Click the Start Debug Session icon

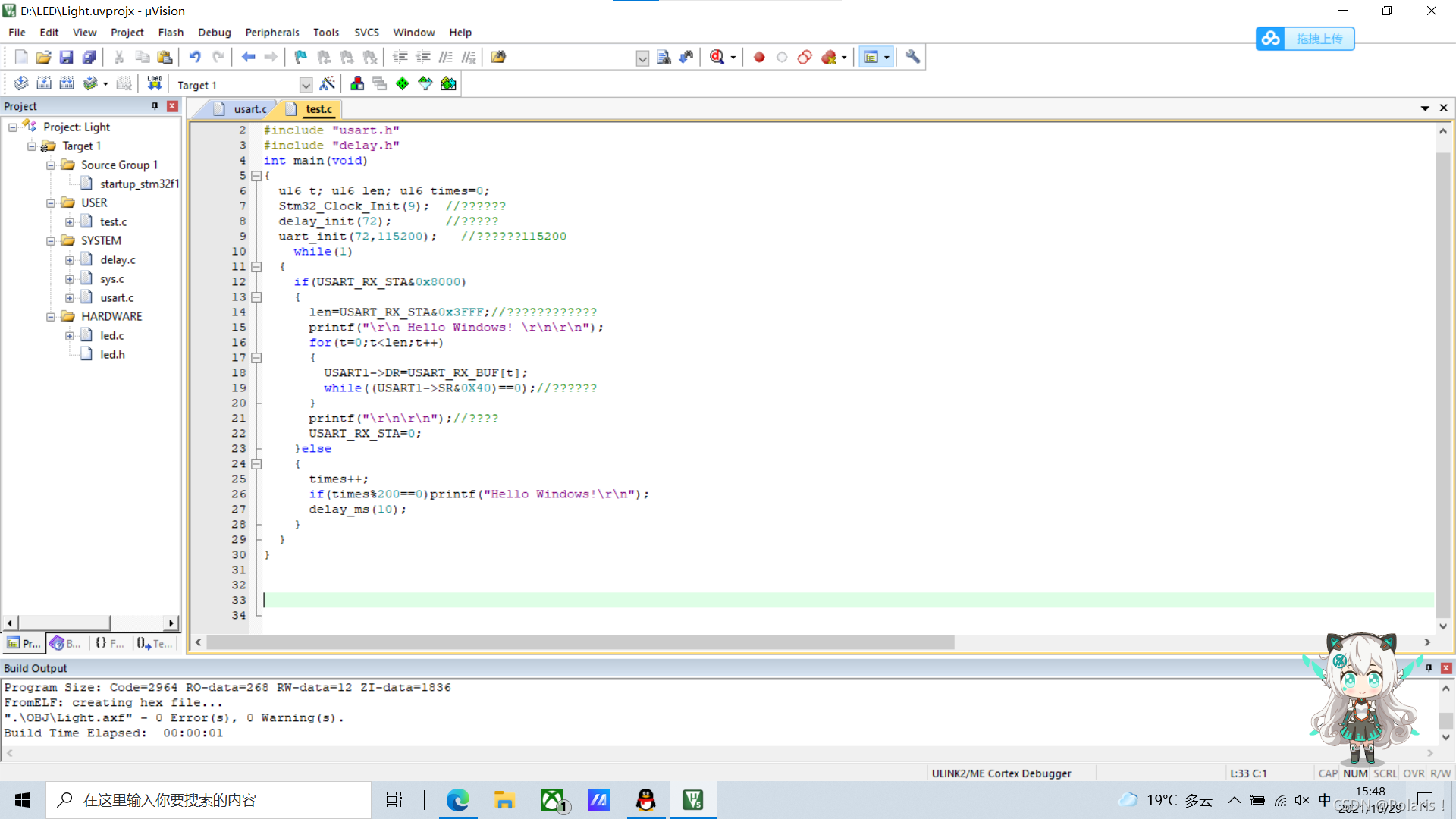[719, 57]
